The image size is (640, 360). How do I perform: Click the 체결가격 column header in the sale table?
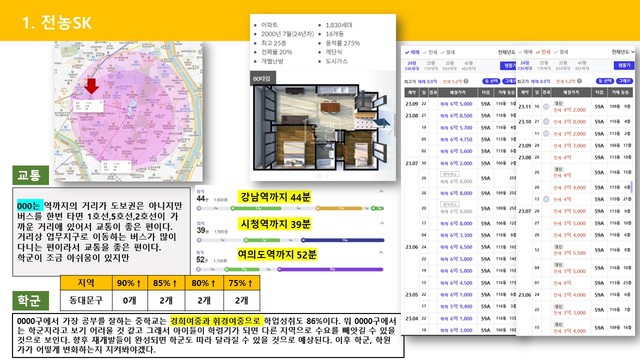coord(458,93)
